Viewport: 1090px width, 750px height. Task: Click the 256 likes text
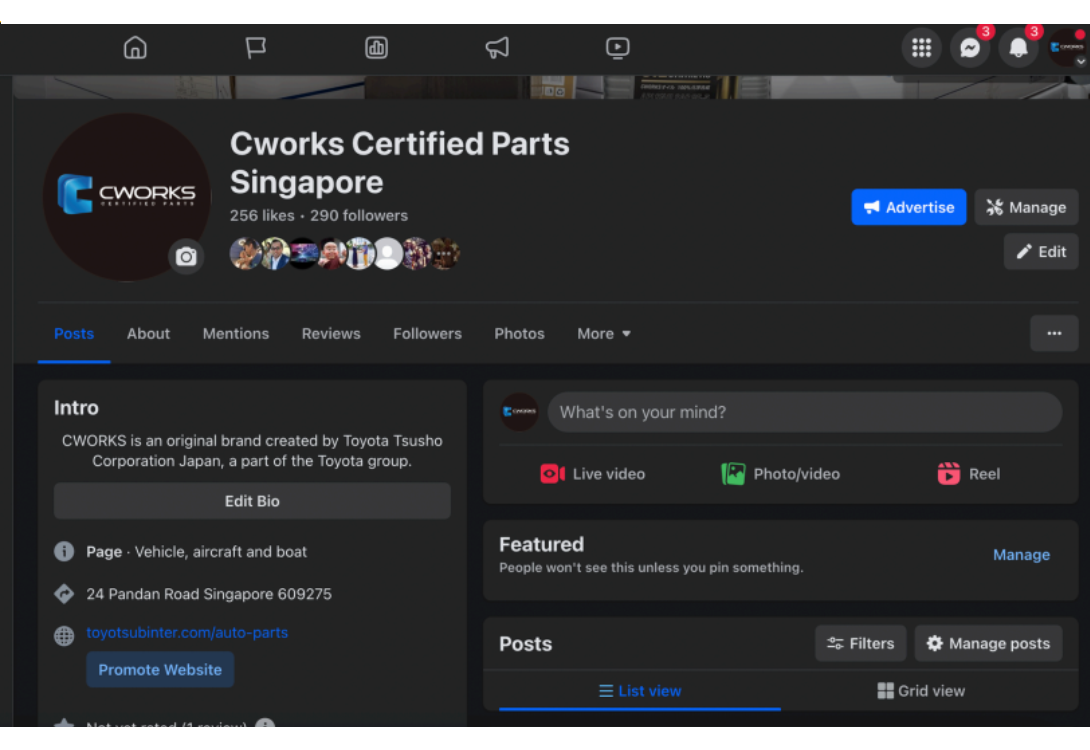(262, 215)
